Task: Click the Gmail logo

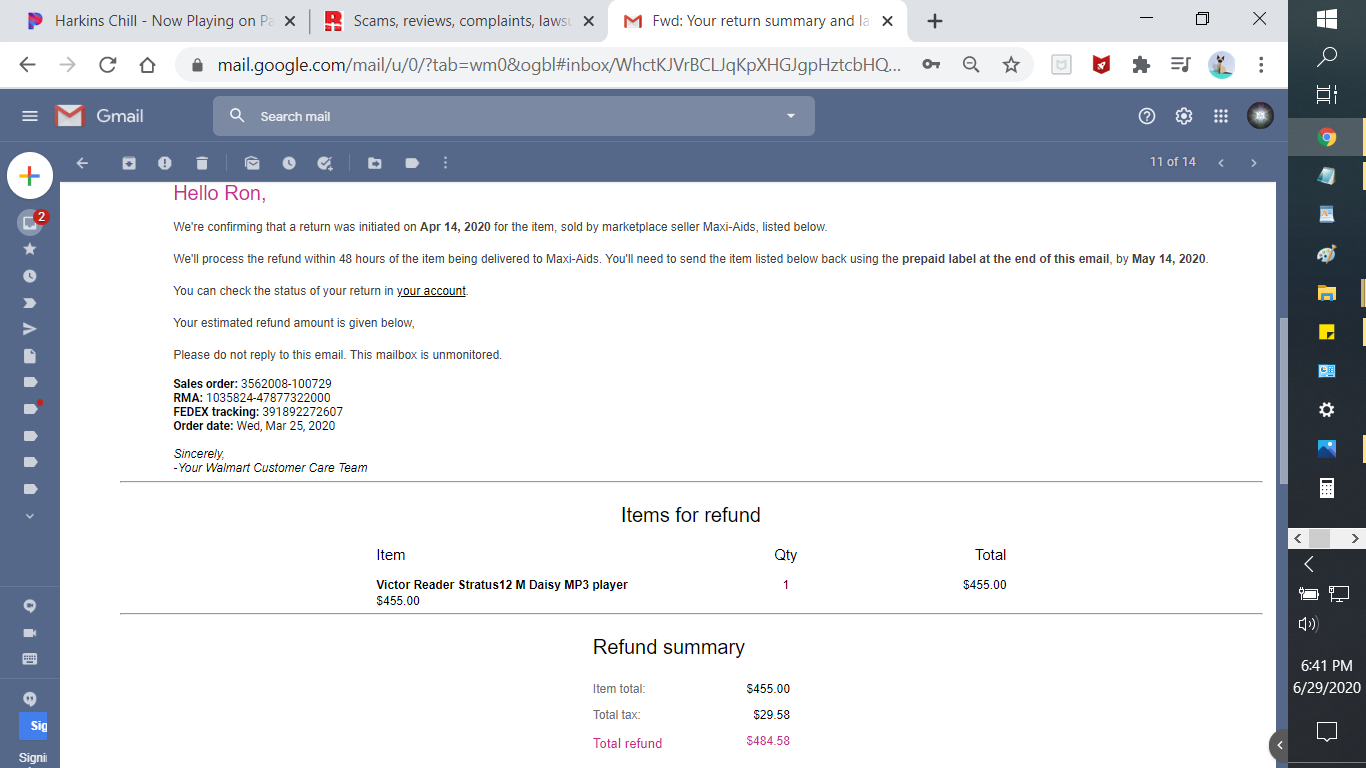Action: [x=99, y=116]
